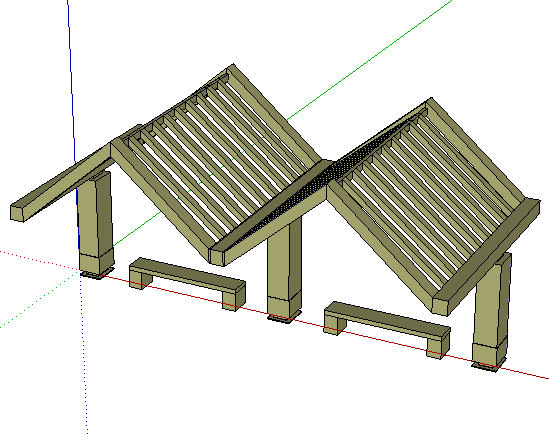Viewport: 549px width, 437px height.
Task: Click the base plate under the leftmost post
Action: (x=97, y=273)
